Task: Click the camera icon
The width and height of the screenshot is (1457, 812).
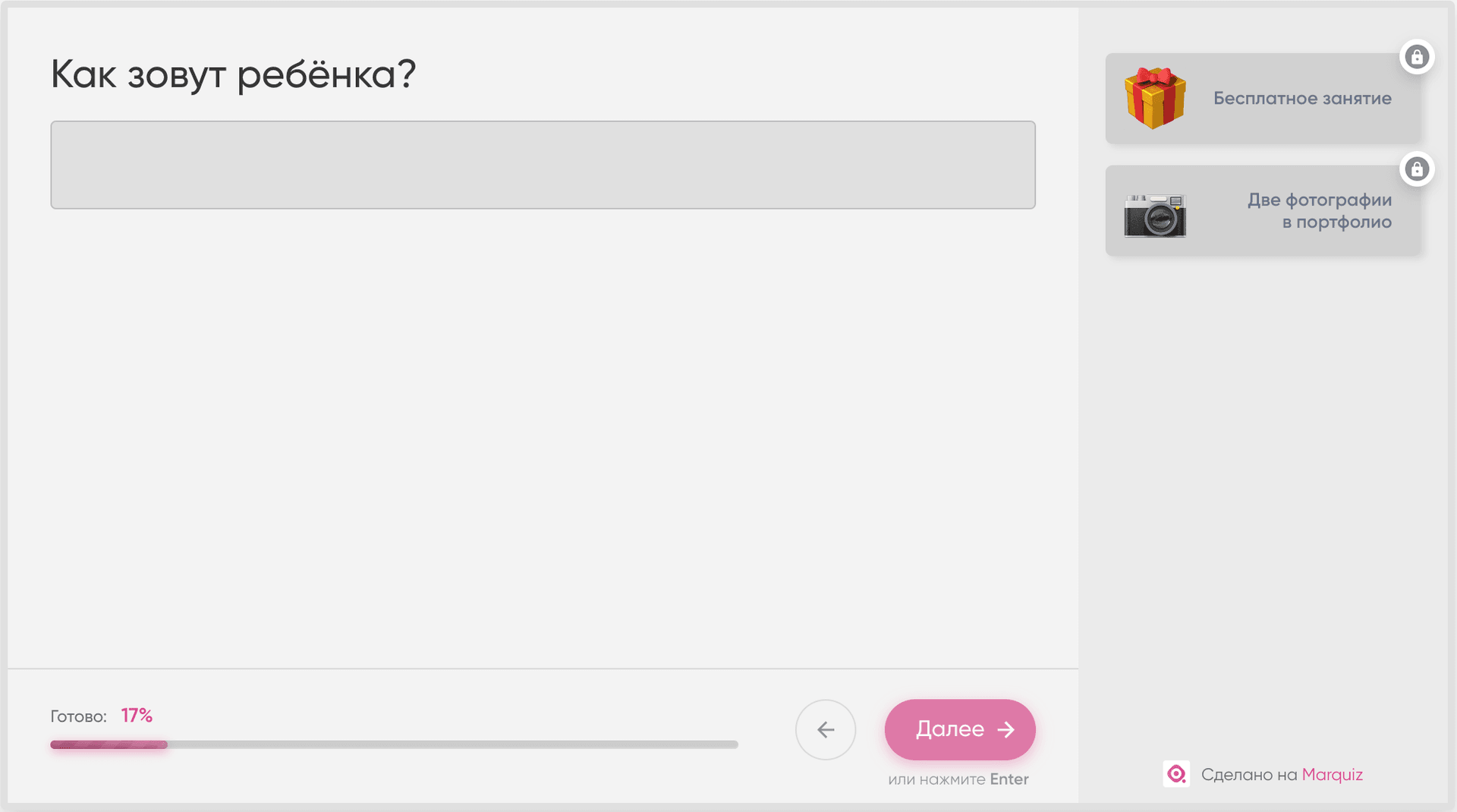Action: 1154,216
